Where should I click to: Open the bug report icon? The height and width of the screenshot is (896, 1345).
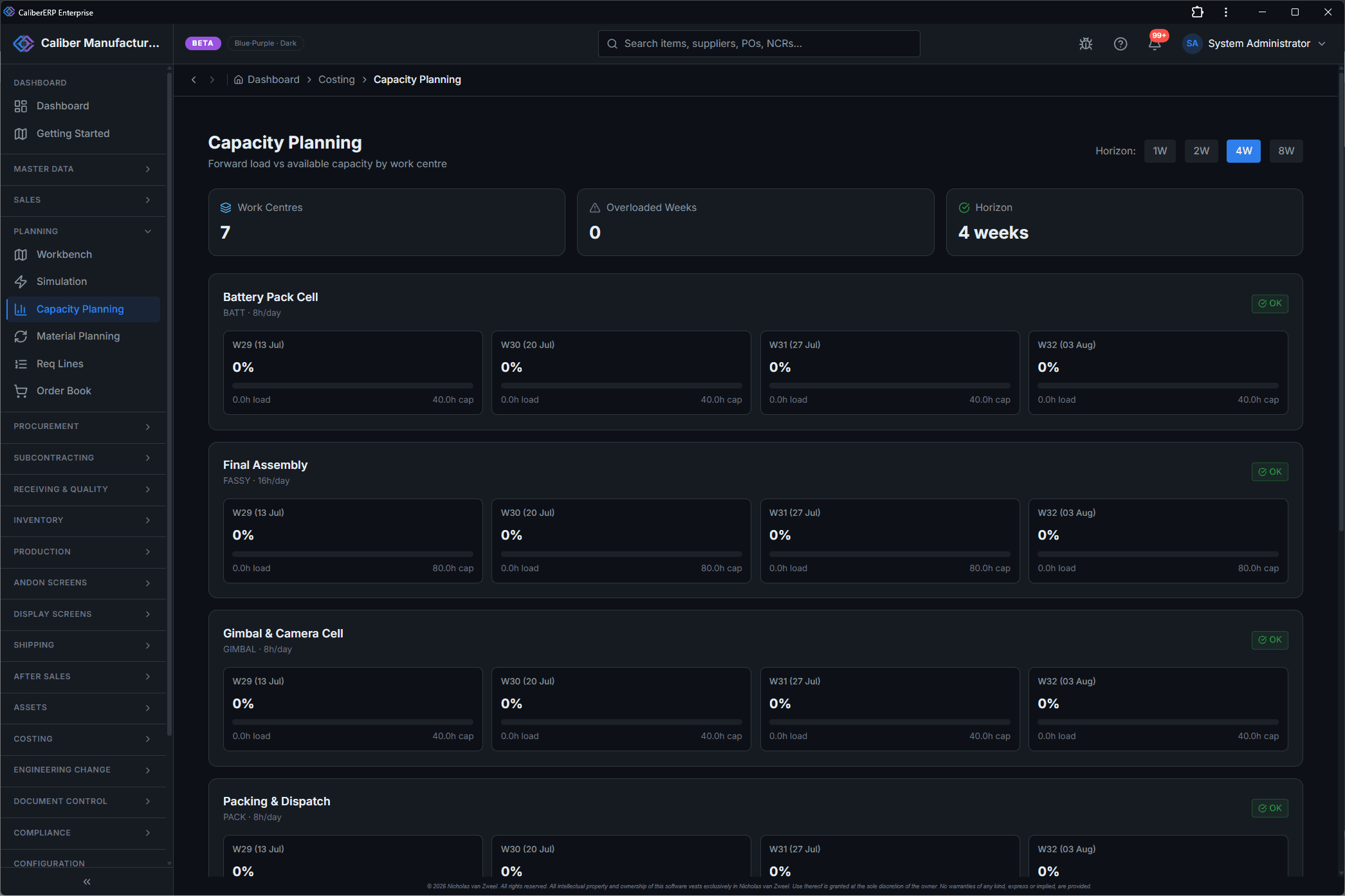[1086, 44]
